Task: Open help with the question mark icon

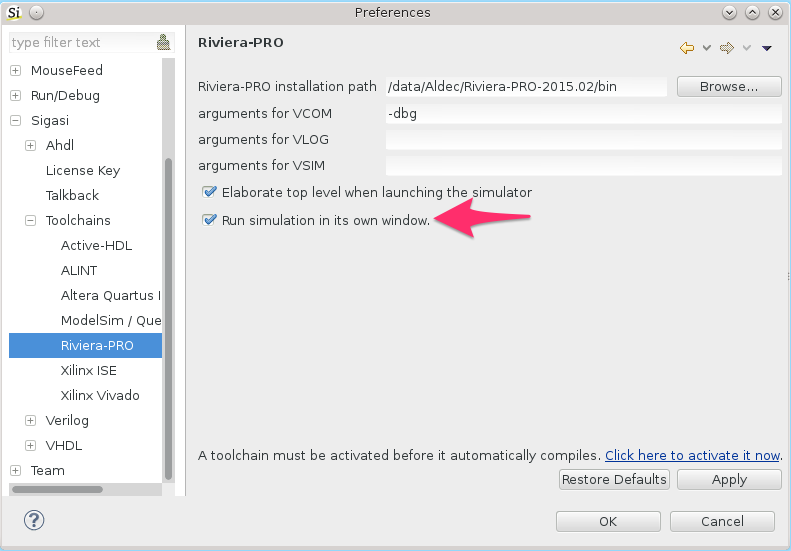Action: pyautogui.click(x=34, y=520)
